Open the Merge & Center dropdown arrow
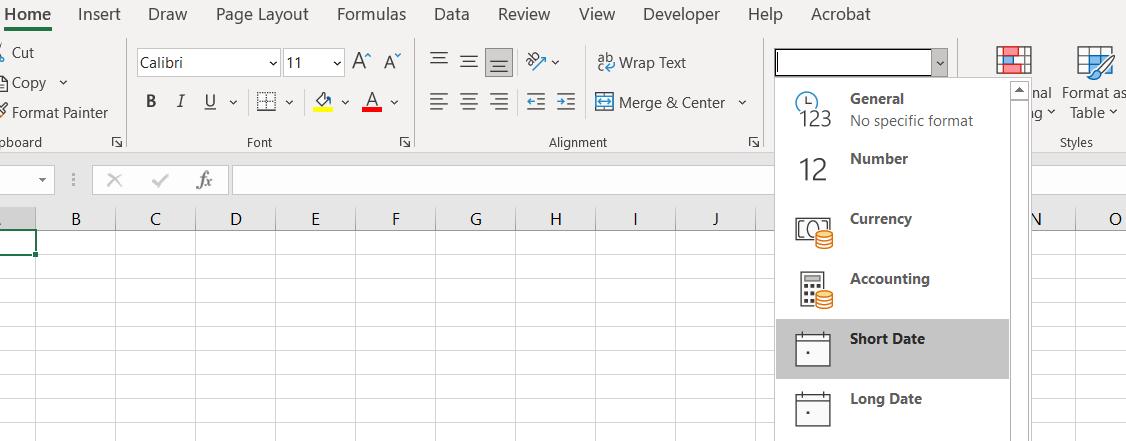Screen dimensions: 1126x441 click(x=742, y=102)
